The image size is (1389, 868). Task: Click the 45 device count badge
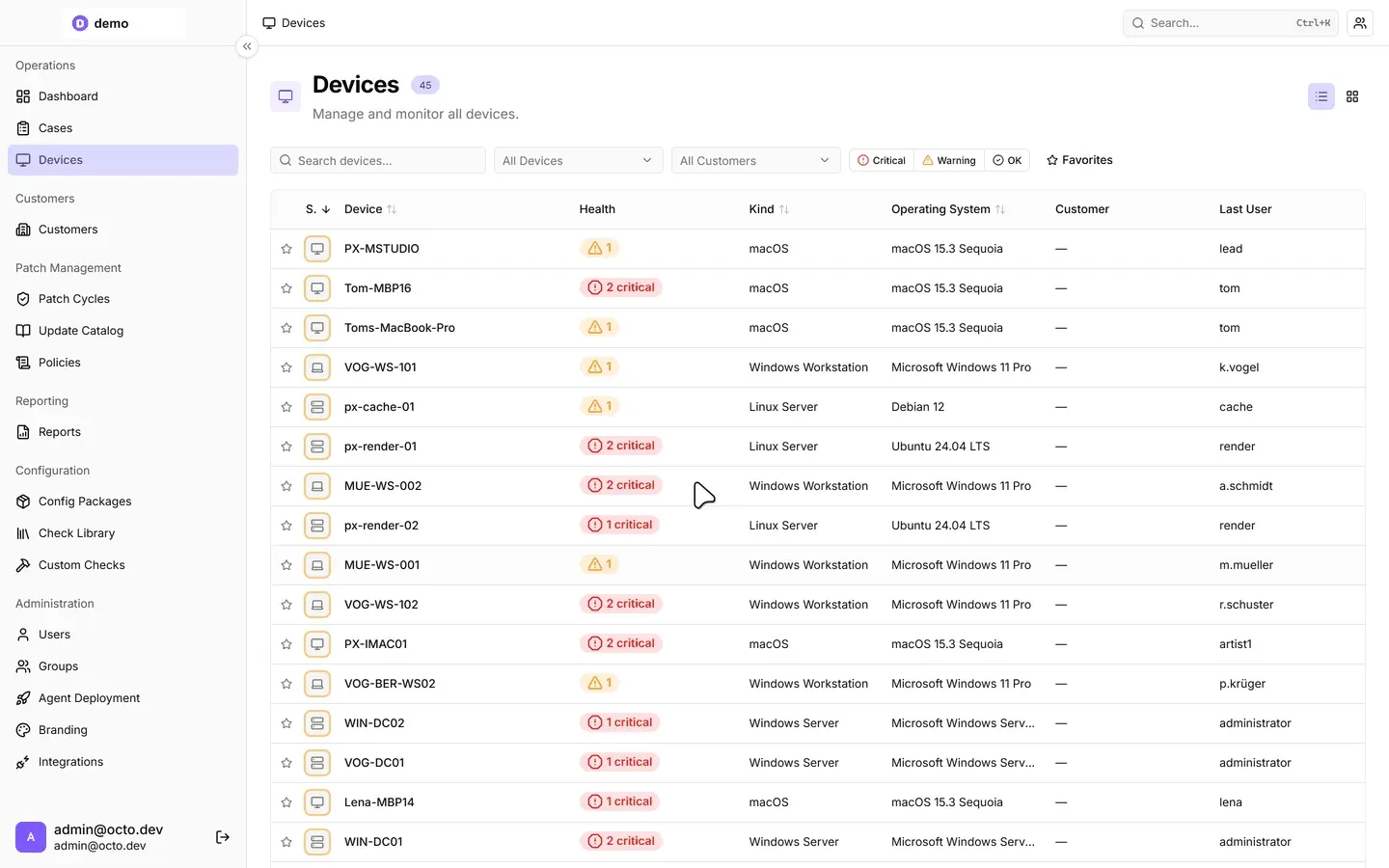(425, 85)
